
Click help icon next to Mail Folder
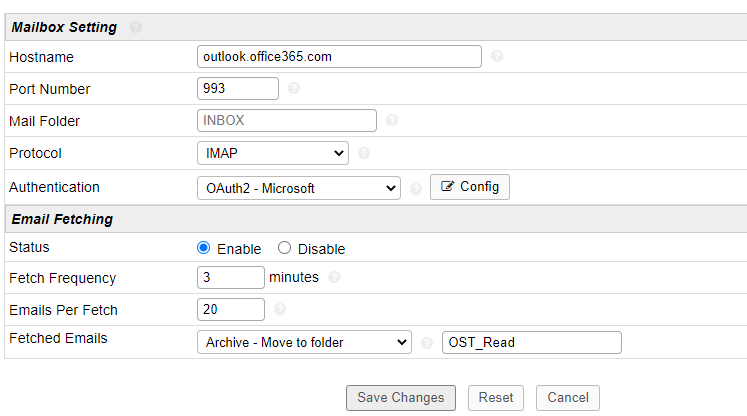[392, 121]
